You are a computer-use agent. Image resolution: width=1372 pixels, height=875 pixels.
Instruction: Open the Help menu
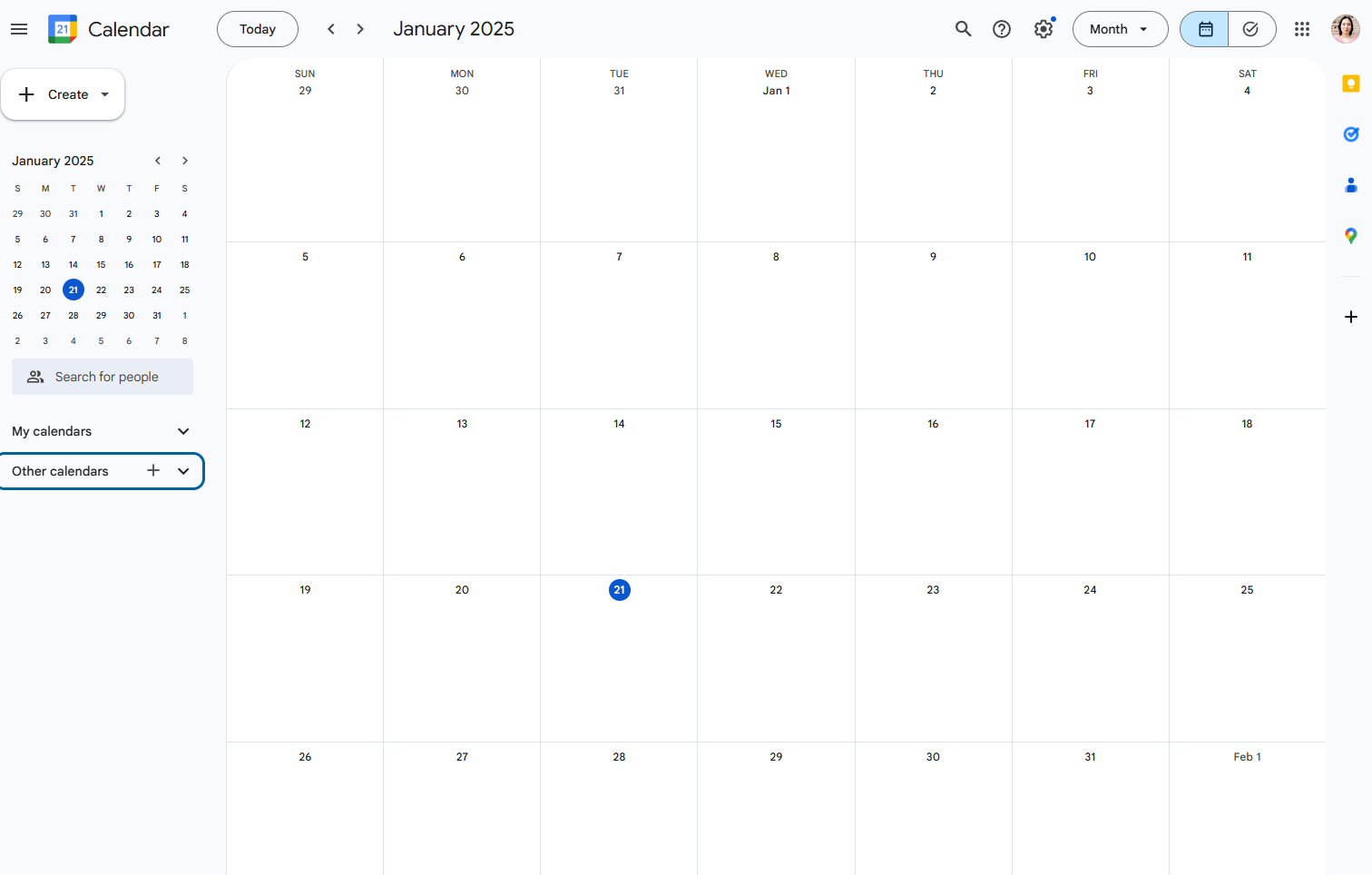point(1002,28)
